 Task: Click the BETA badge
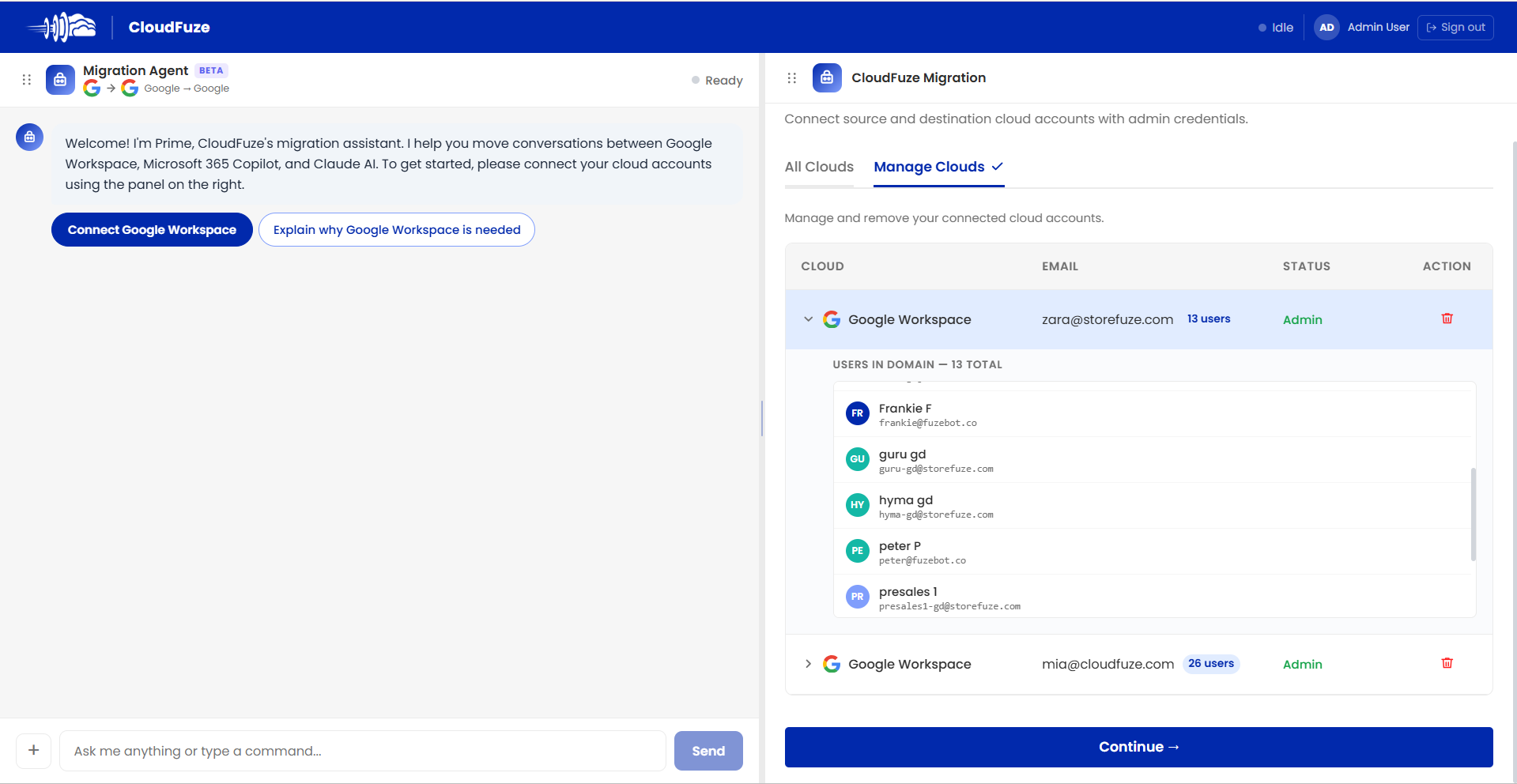(x=211, y=70)
